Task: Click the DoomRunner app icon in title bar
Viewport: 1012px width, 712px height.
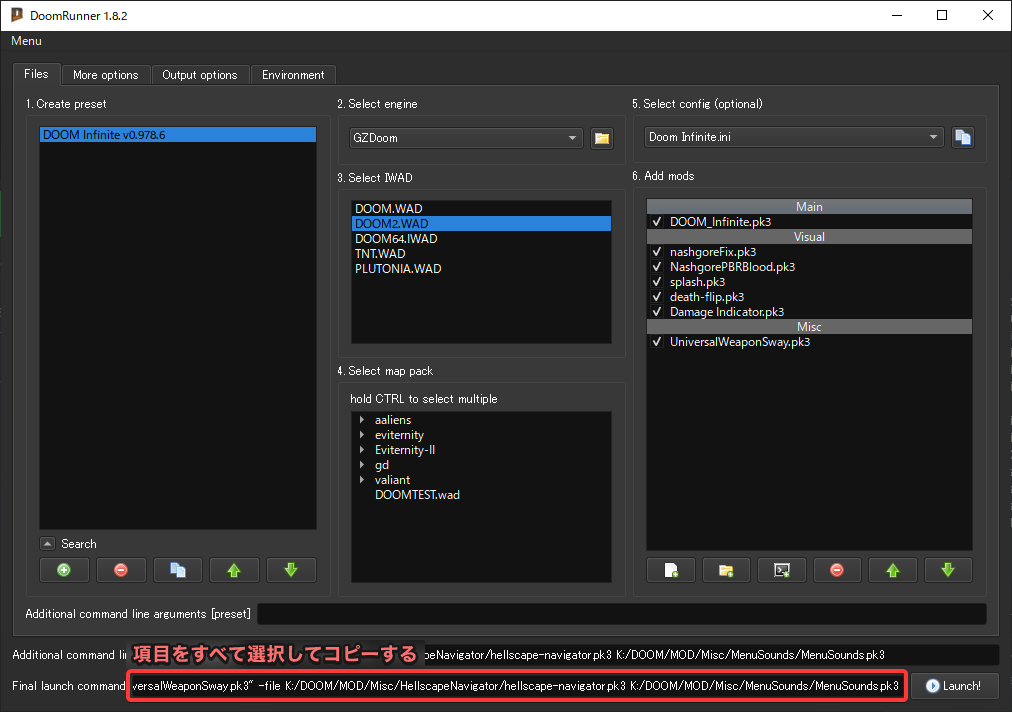Action: pos(17,15)
